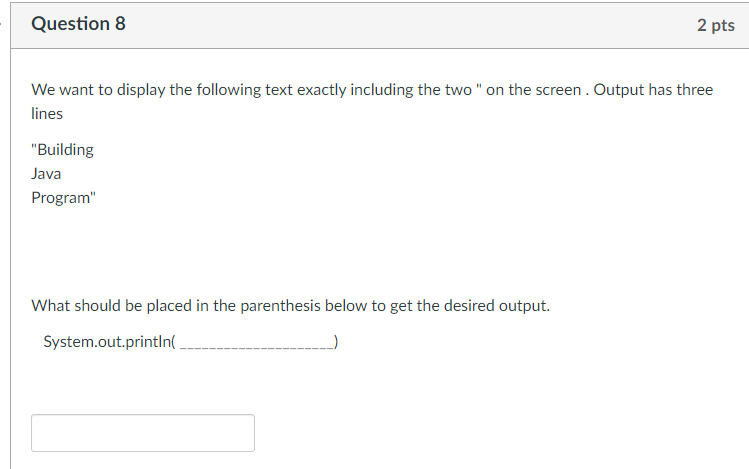This screenshot has height=469, width=749.
Task: Click the 2 pts score label
Action: pos(716,25)
